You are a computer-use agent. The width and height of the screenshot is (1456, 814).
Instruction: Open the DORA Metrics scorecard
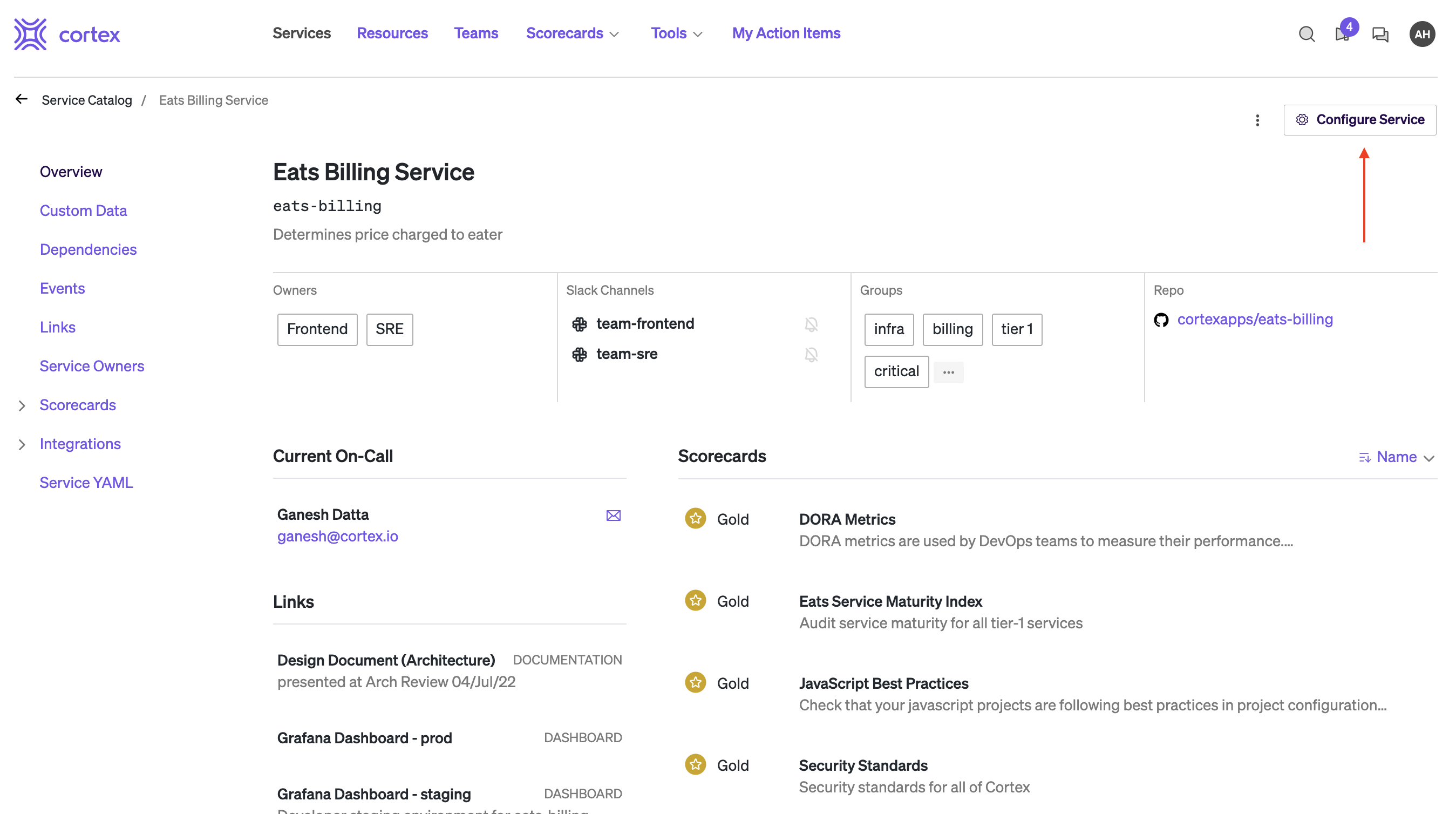[x=847, y=519]
